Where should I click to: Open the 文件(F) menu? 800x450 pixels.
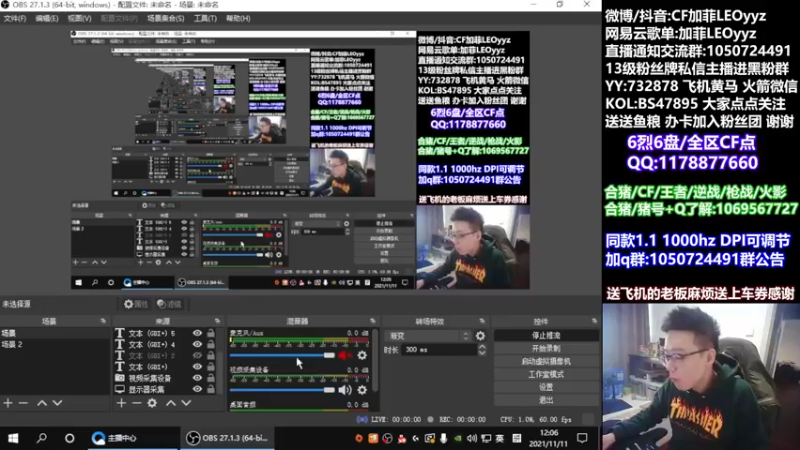point(15,18)
